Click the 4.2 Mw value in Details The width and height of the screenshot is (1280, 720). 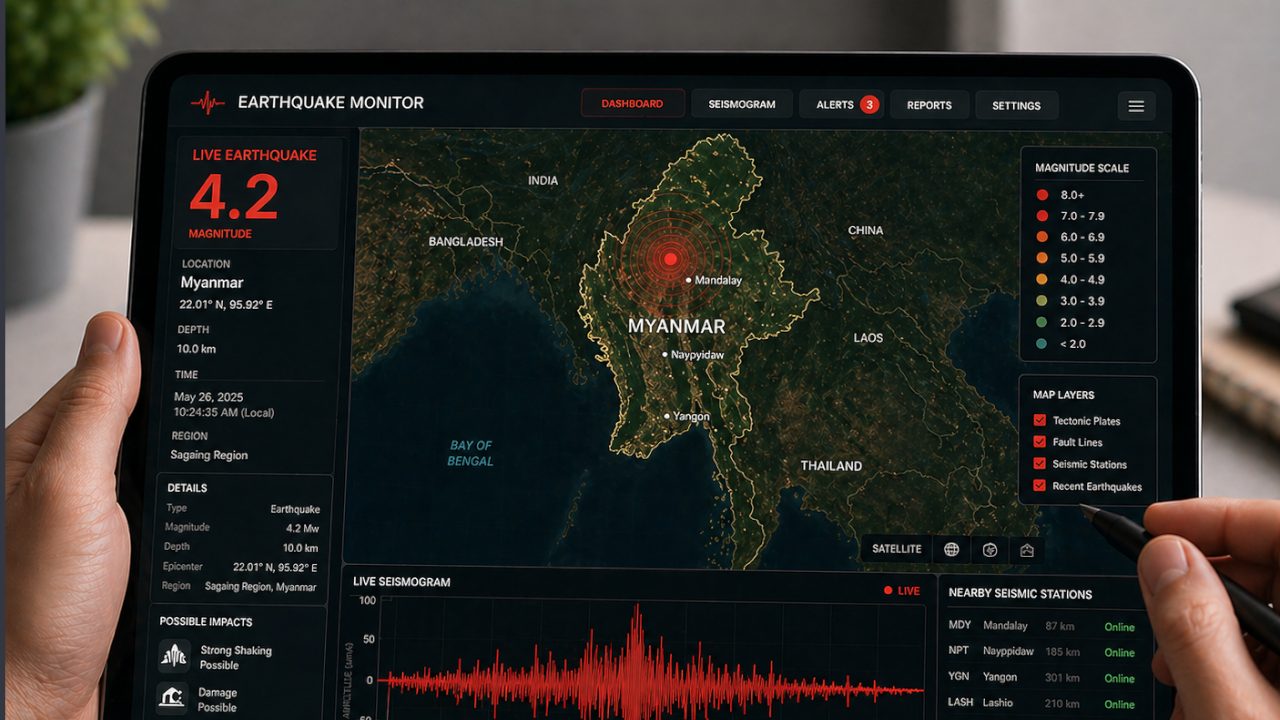(302, 528)
